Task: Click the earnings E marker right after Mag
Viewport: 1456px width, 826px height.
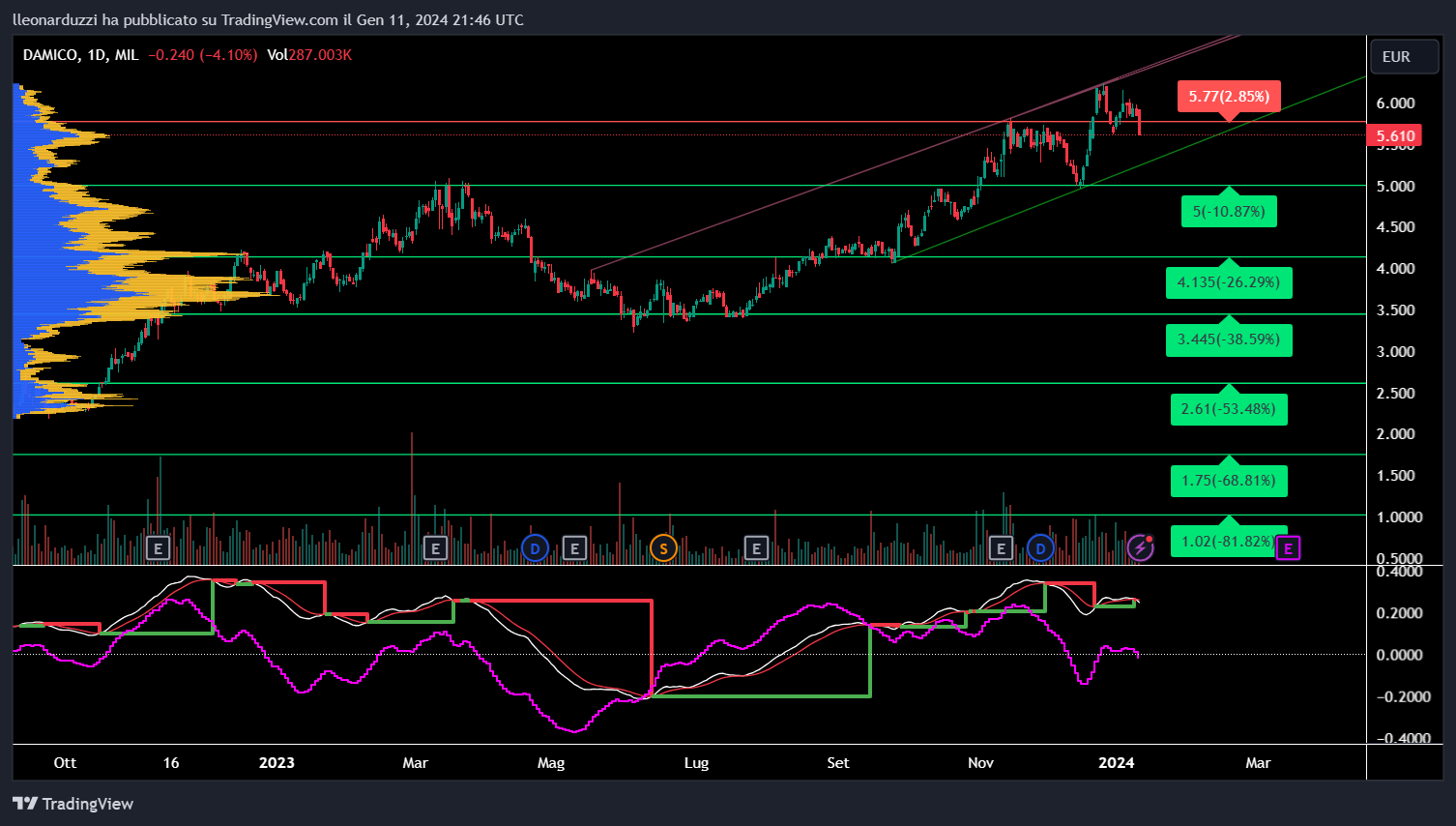Action: tap(574, 549)
